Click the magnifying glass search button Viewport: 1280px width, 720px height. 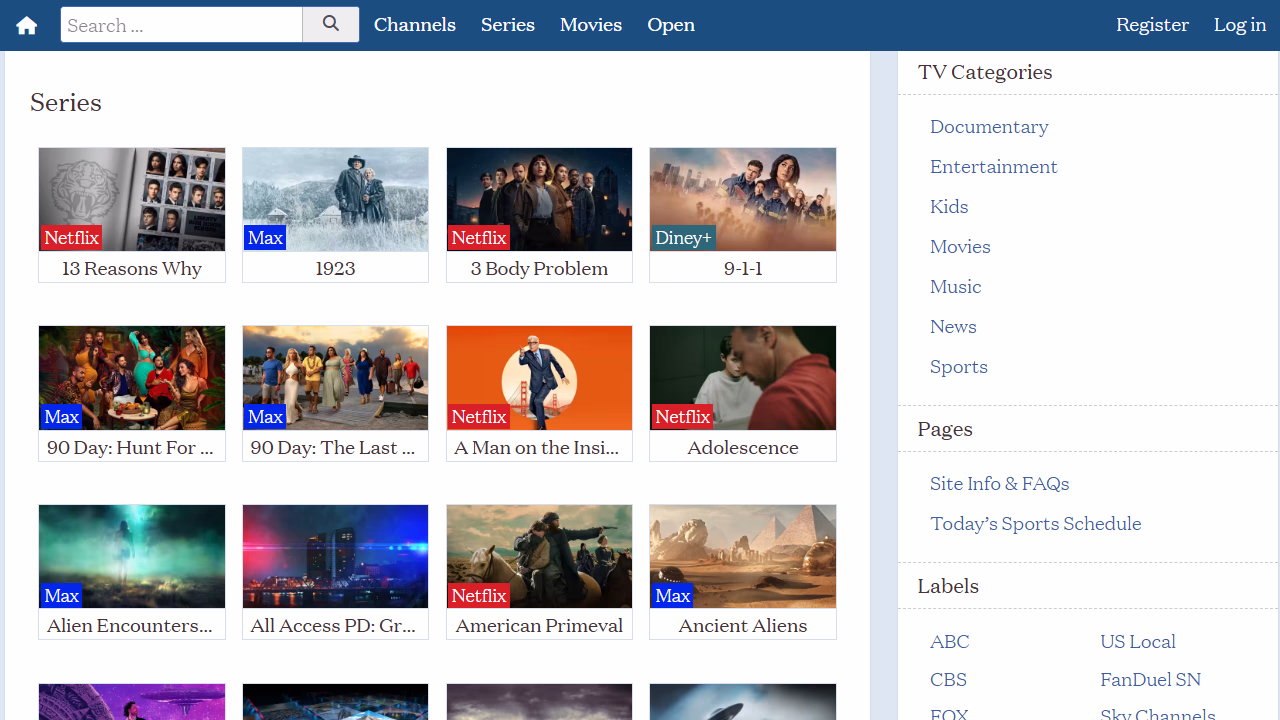(331, 25)
